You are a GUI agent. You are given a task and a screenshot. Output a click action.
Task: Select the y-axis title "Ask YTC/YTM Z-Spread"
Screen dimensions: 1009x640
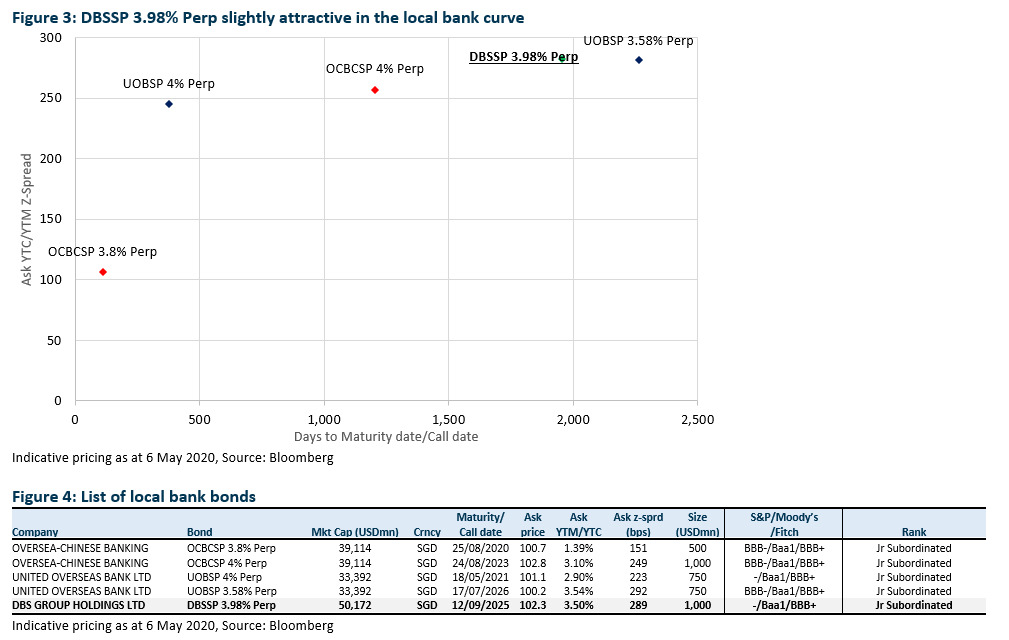26,219
